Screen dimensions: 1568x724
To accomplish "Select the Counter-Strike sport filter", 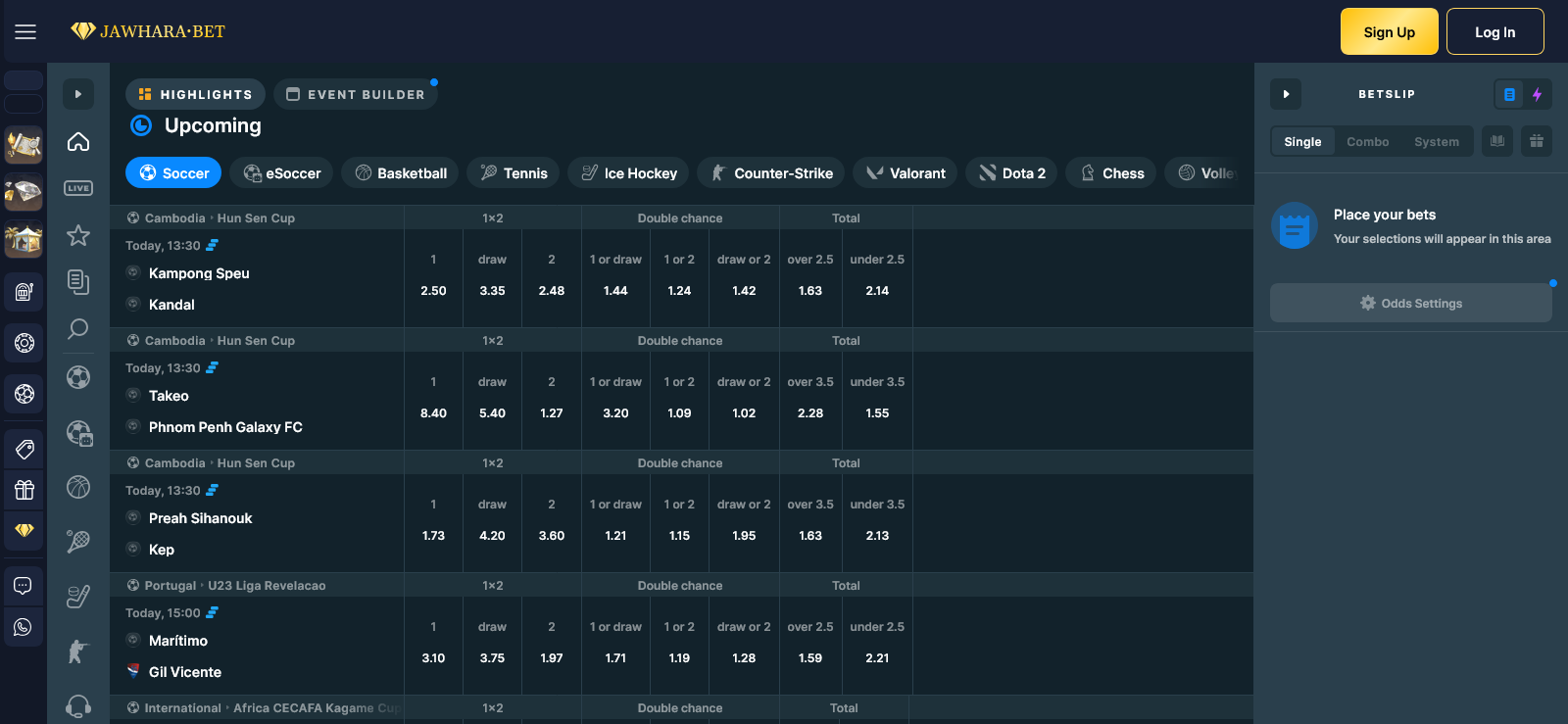I will coord(771,172).
